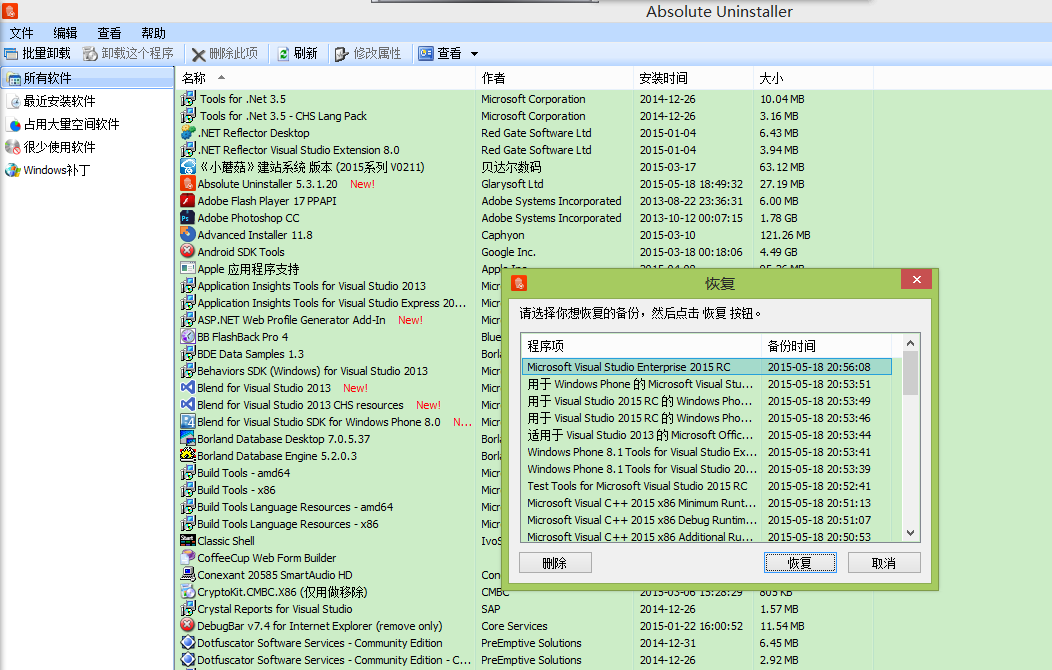
Task: Click the BB FlashBack Pro 4 icon
Action: (188, 337)
